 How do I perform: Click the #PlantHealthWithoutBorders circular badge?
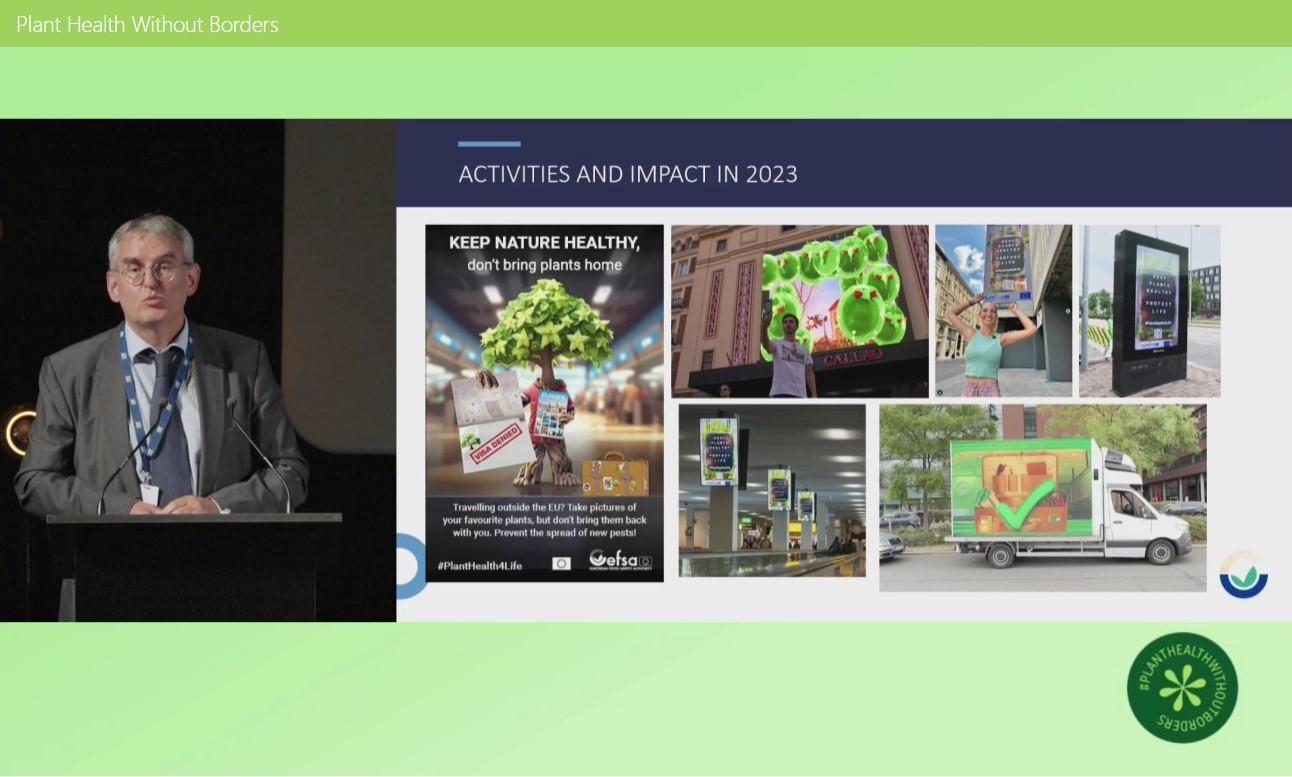pyautogui.click(x=1182, y=688)
